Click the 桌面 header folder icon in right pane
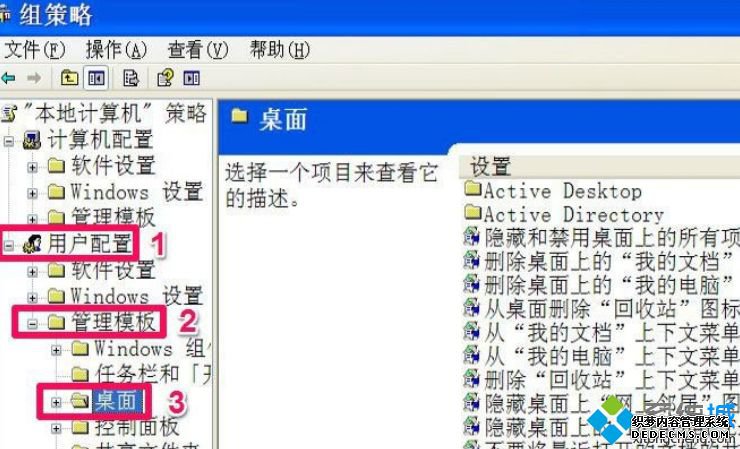 point(239,116)
